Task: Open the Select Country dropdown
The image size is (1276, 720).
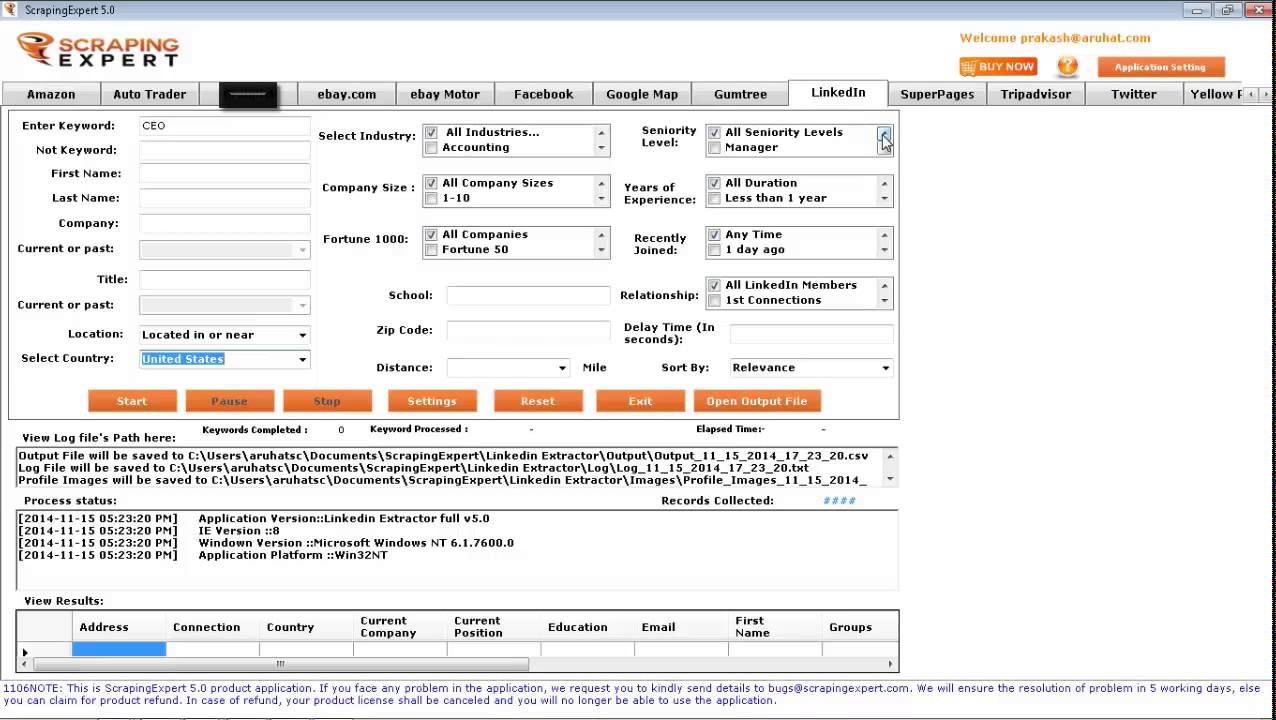Action: (x=302, y=359)
